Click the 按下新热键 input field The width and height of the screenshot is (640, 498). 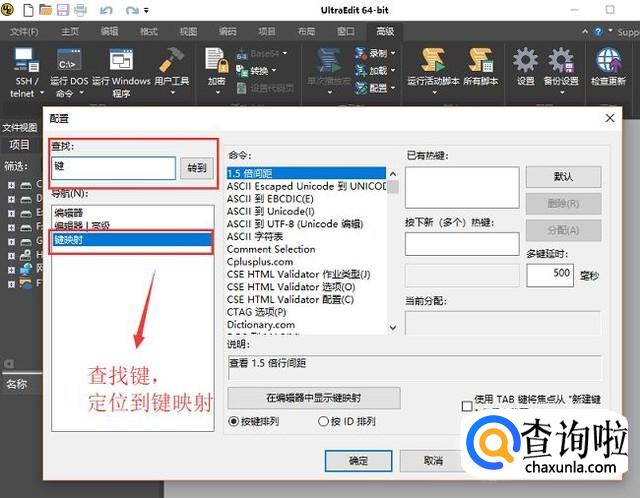tap(462, 244)
